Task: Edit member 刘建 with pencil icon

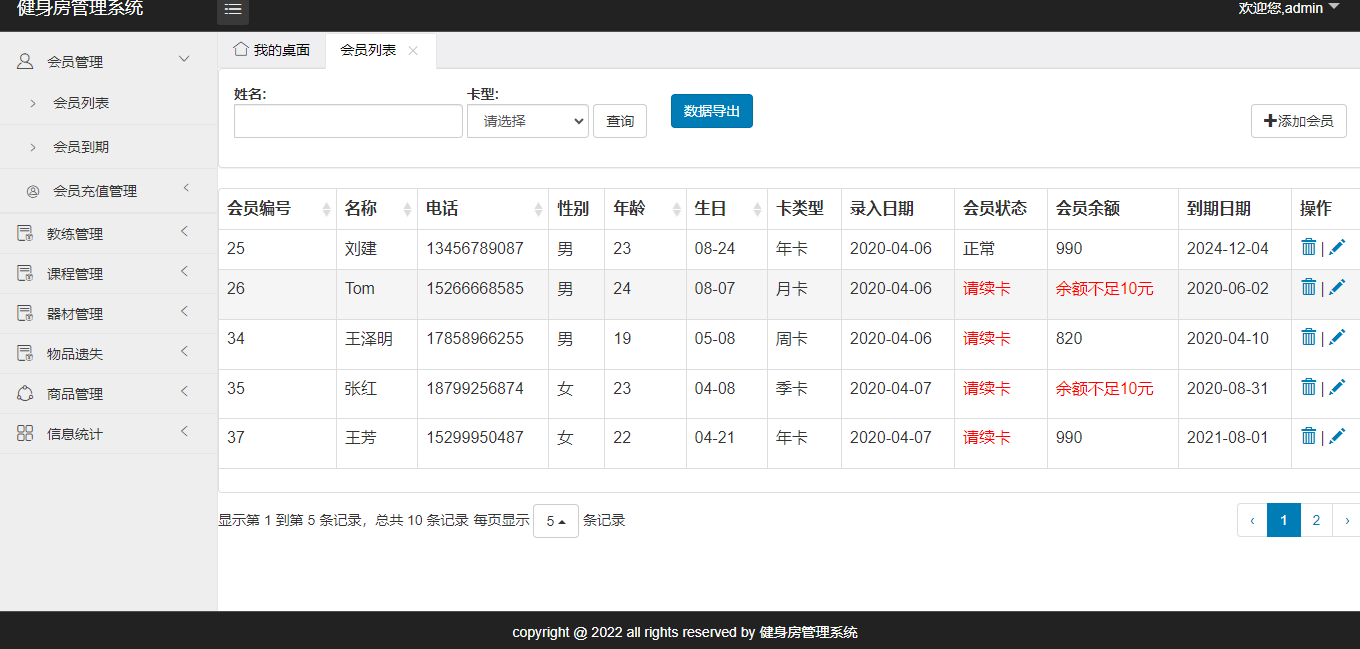Action: click(x=1337, y=247)
